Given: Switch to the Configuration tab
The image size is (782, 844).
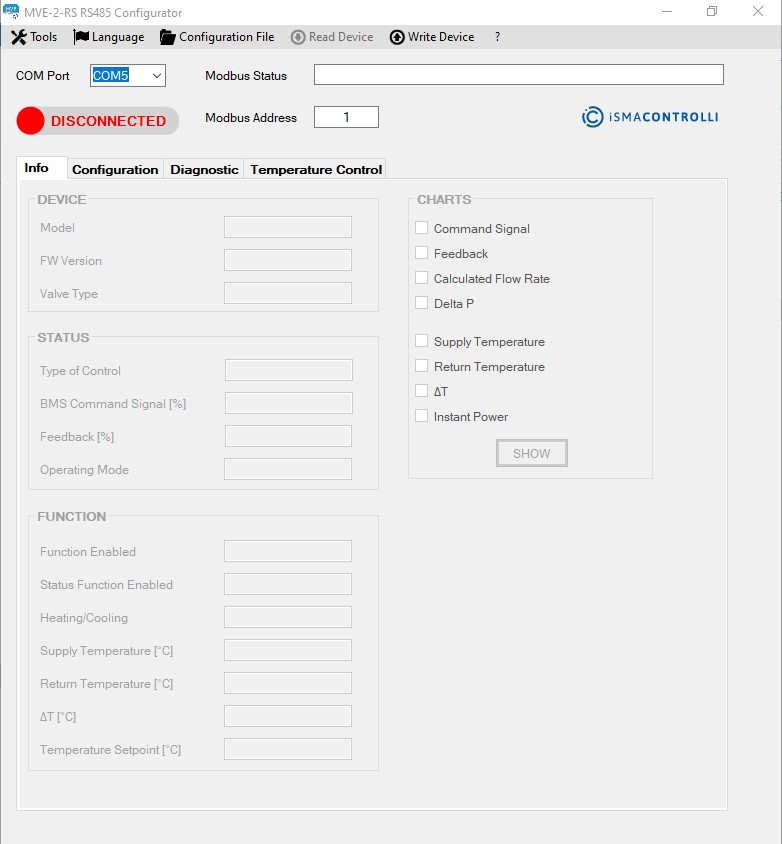Looking at the screenshot, I should pyautogui.click(x=115, y=169).
